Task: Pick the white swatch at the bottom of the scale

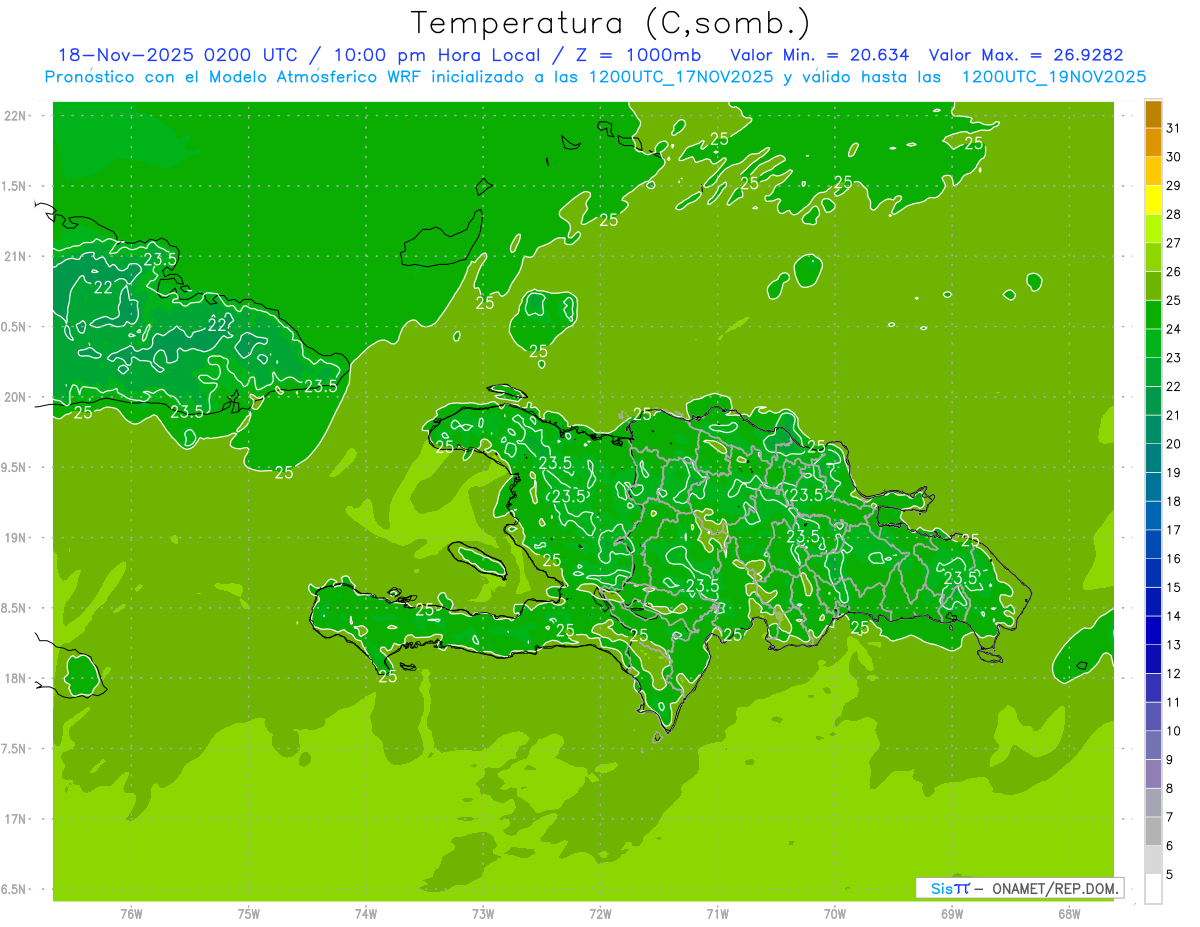Action: click(1153, 889)
